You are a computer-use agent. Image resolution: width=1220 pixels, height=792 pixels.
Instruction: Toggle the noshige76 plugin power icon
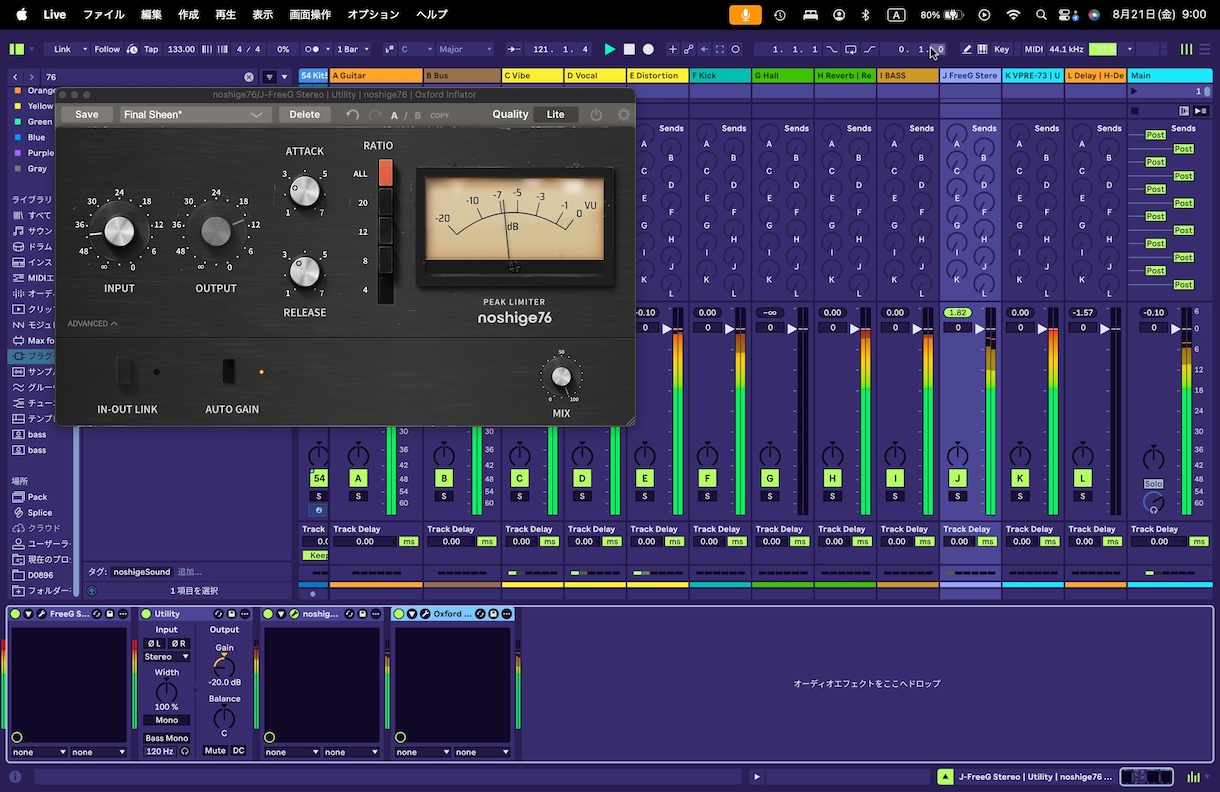click(x=597, y=115)
